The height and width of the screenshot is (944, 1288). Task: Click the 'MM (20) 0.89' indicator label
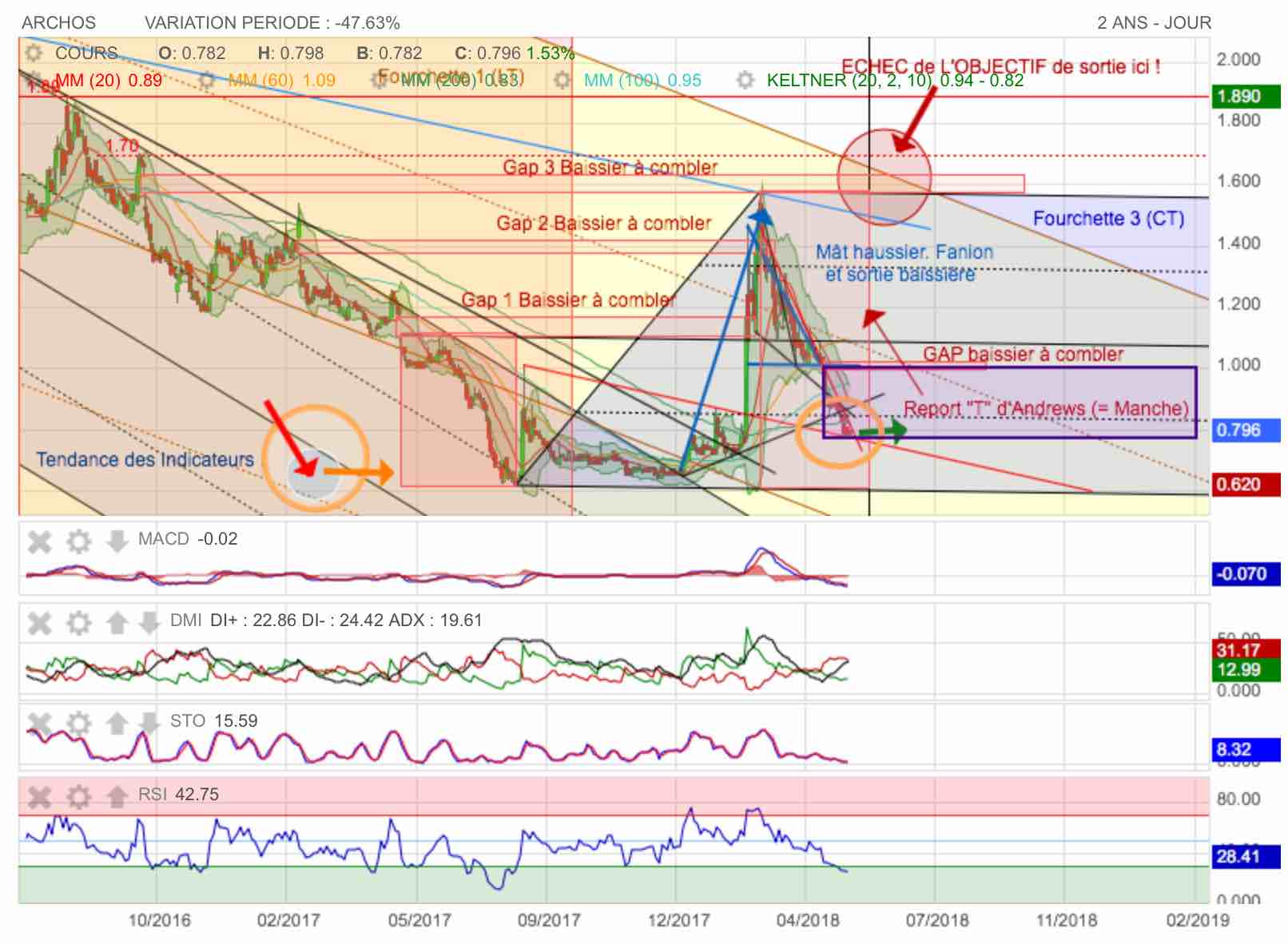(x=109, y=80)
